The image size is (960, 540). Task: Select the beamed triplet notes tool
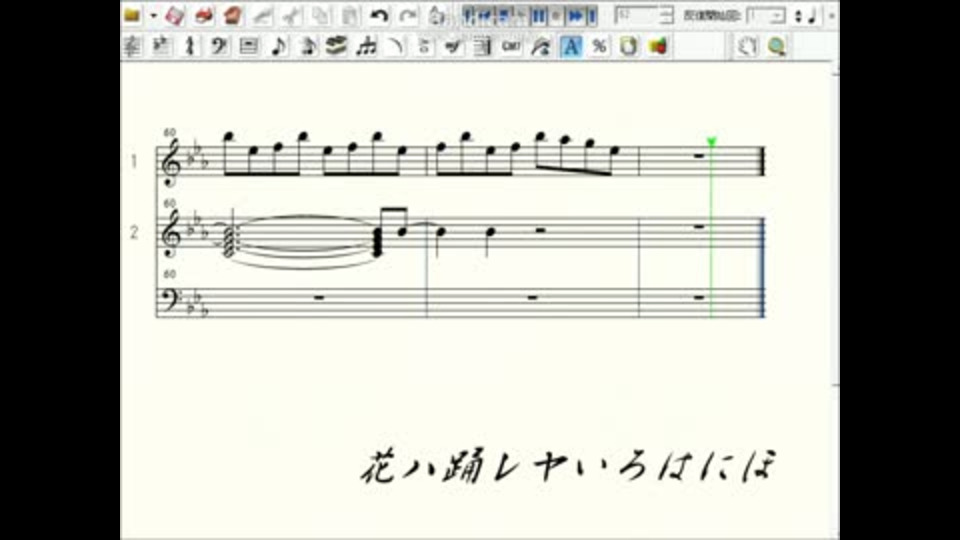click(366, 46)
